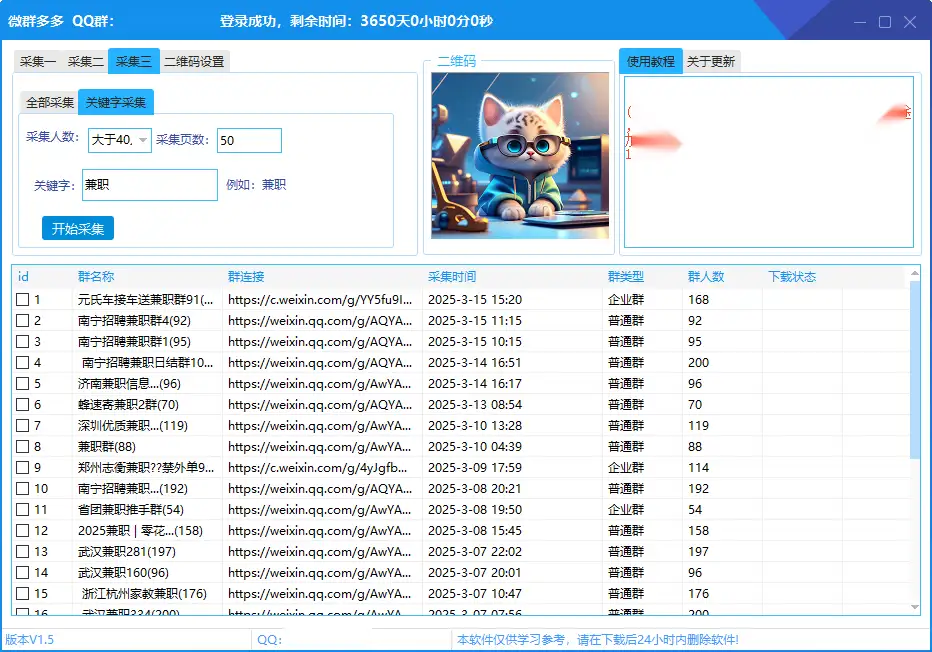The width and height of the screenshot is (932, 652).
Task: Maximize the window using title bar icon
Action: point(885,22)
